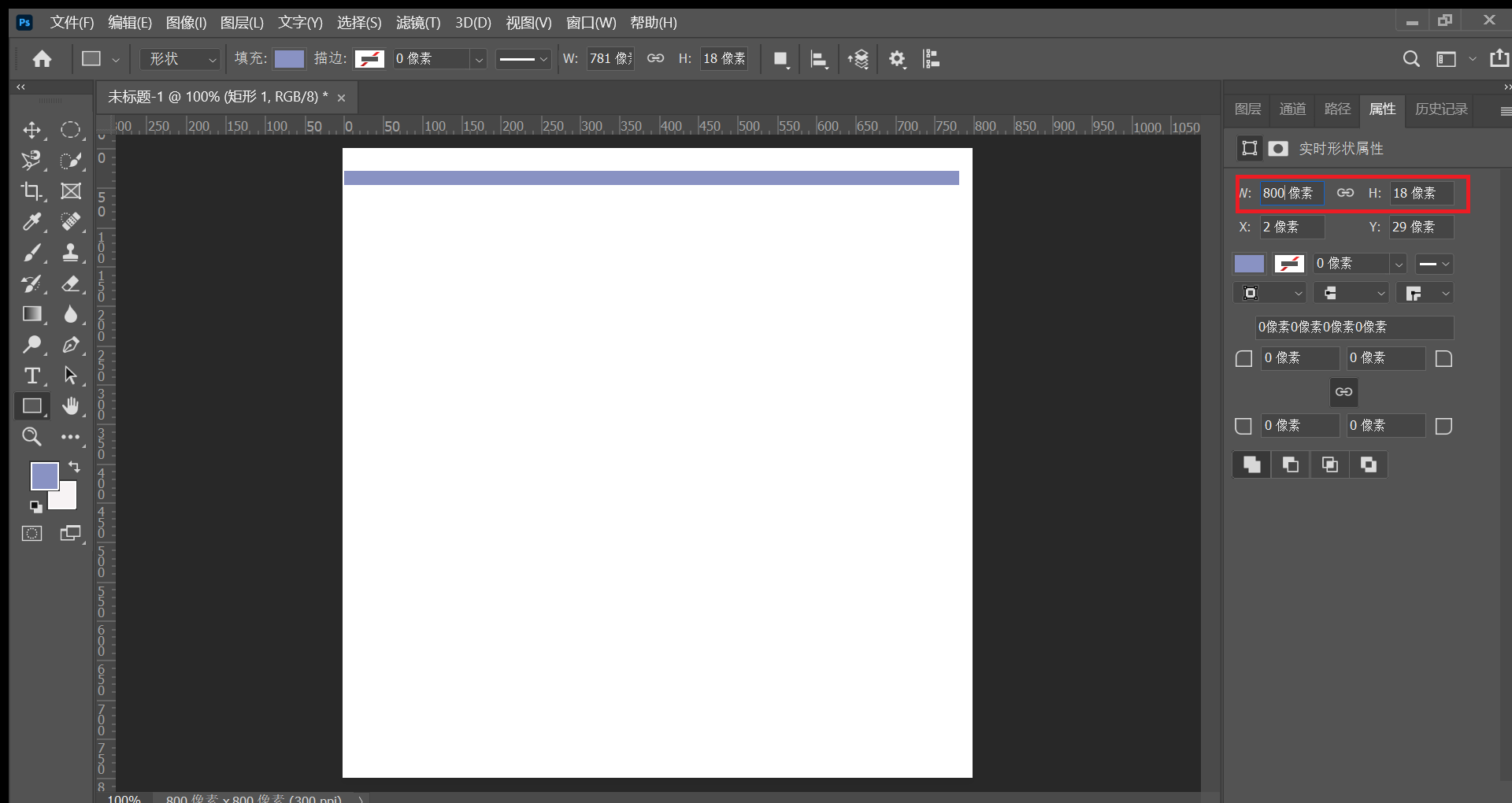Open the shape tool mode dropdown
This screenshot has height=803, width=1512.
tap(180, 59)
